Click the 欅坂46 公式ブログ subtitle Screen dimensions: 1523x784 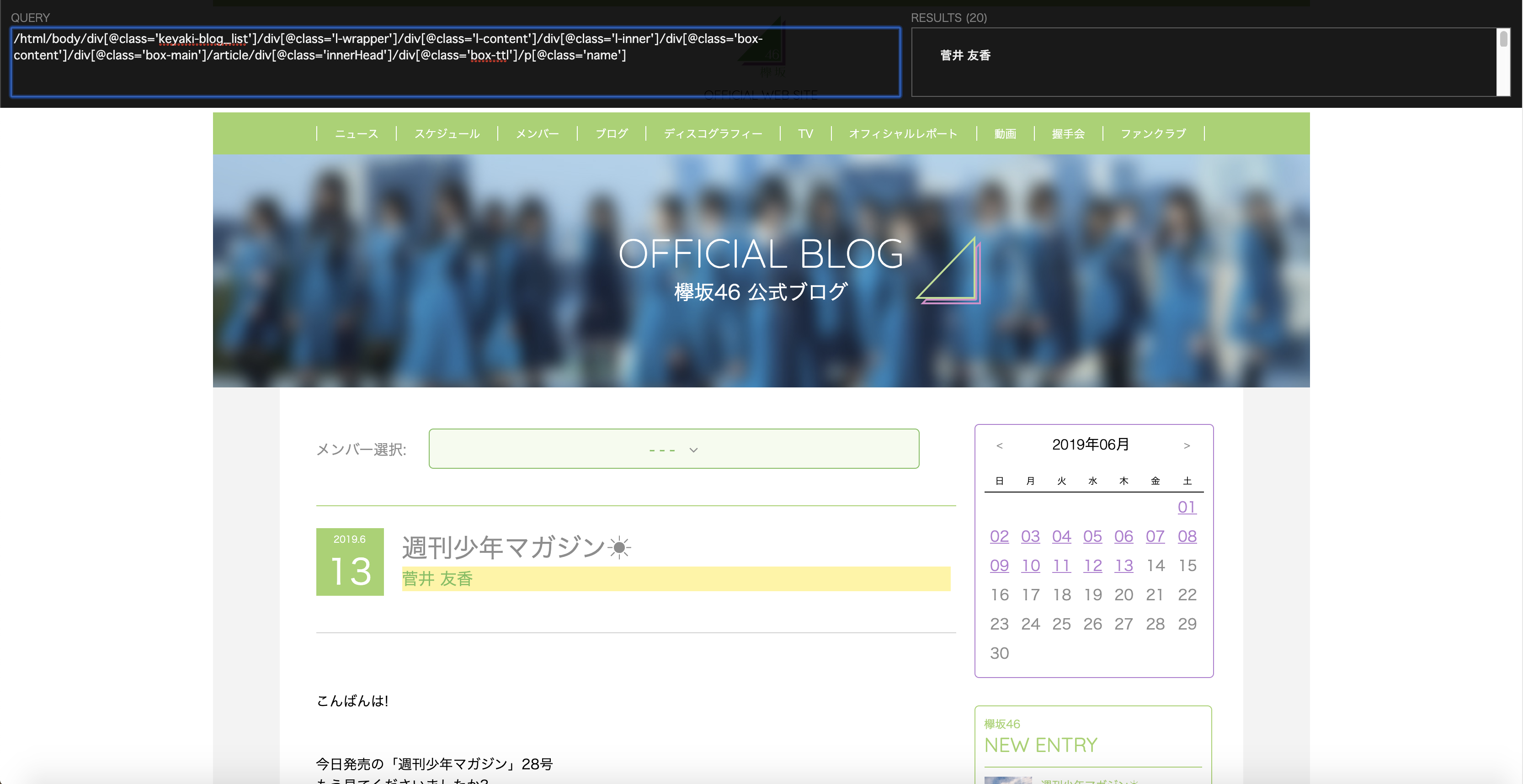coord(761,292)
